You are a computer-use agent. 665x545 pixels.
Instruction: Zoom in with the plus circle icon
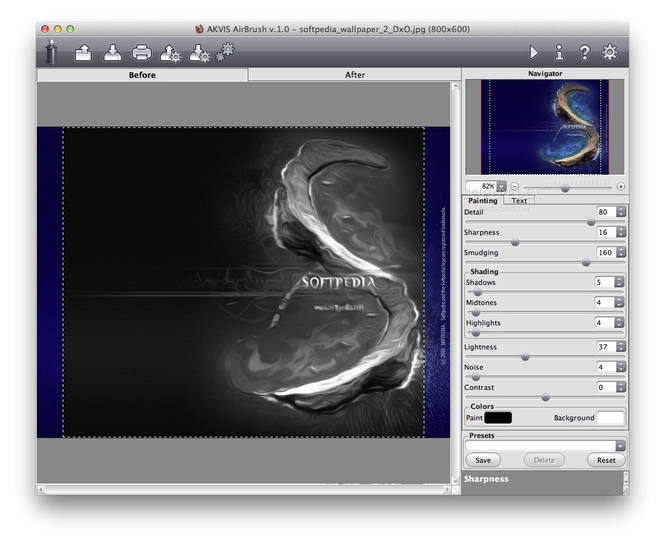(x=620, y=186)
